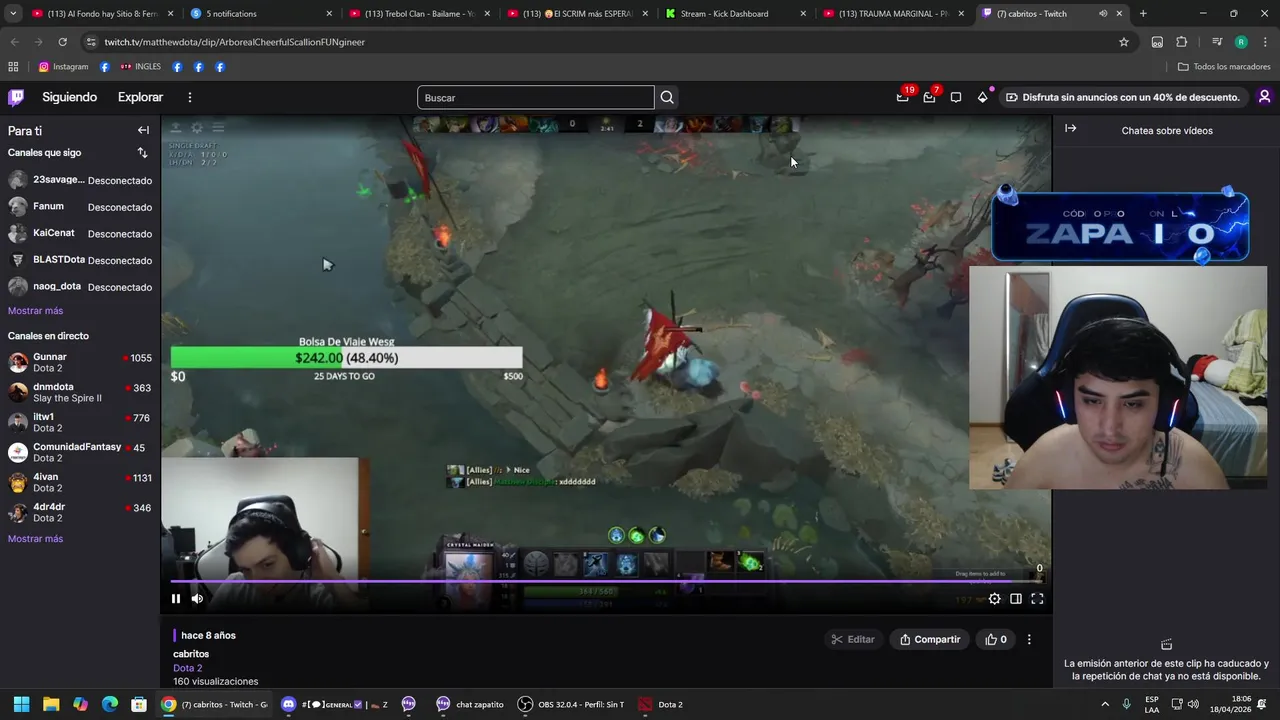Open Fanum channel in sidebar

click(80, 207)
